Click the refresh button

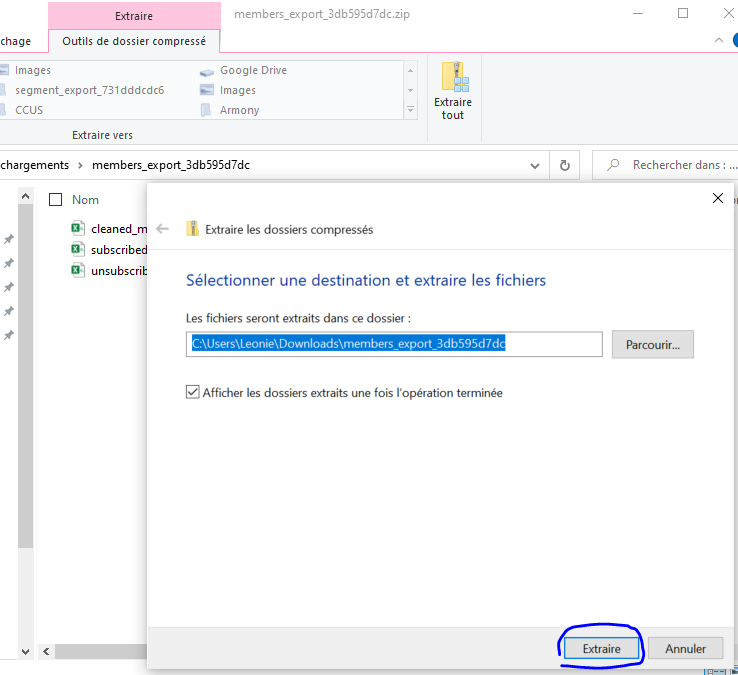(565, 165)
